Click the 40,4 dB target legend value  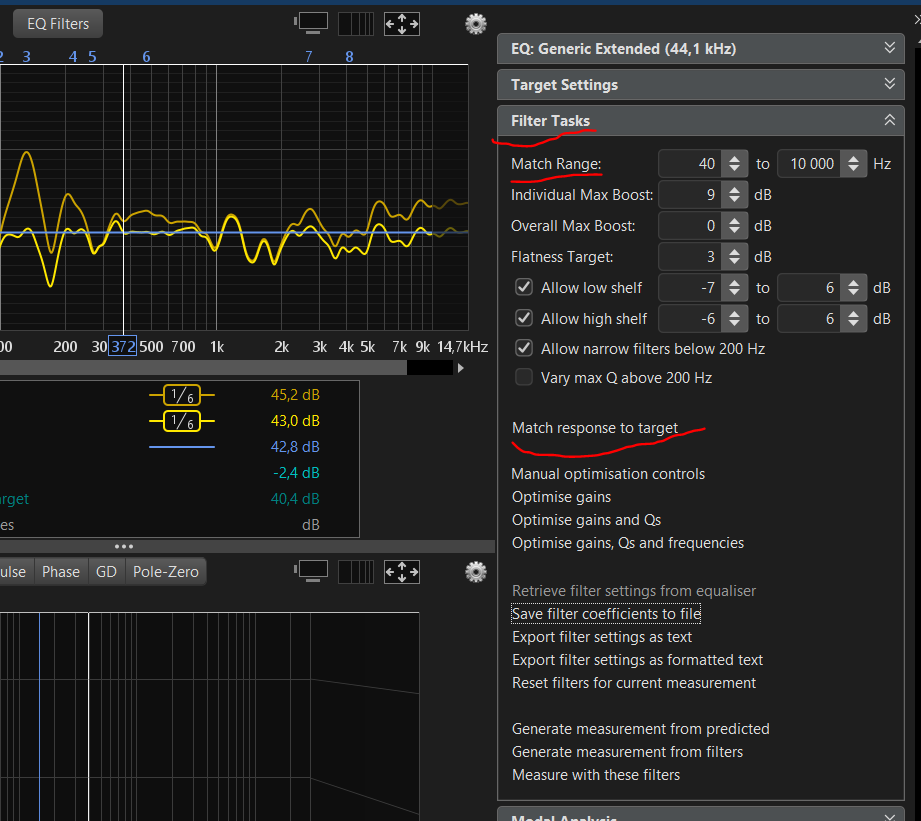point(295,499)
